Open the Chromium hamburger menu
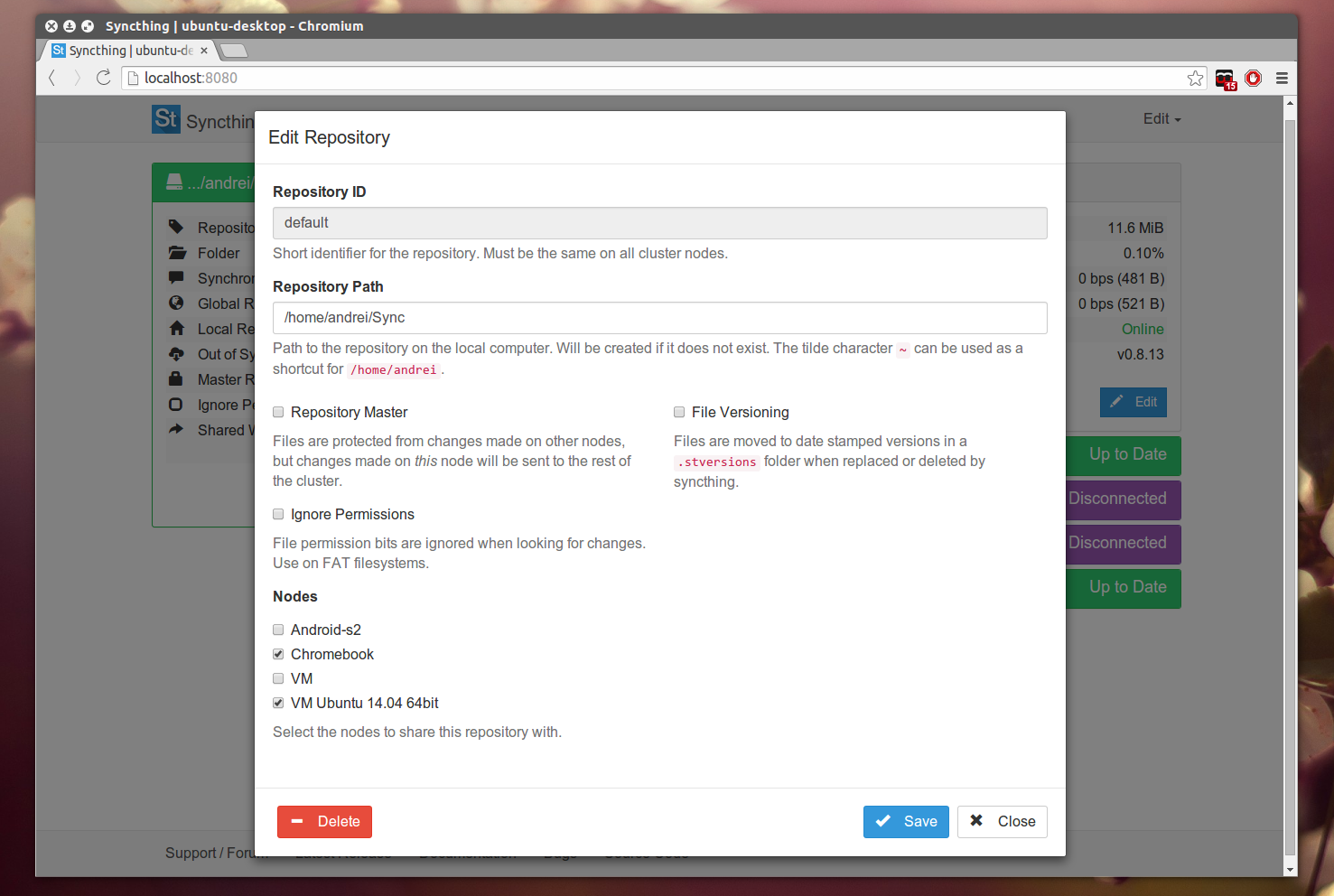This screenshot has height=896, width=1334. pyautogui.click(x=1282, y=78)
